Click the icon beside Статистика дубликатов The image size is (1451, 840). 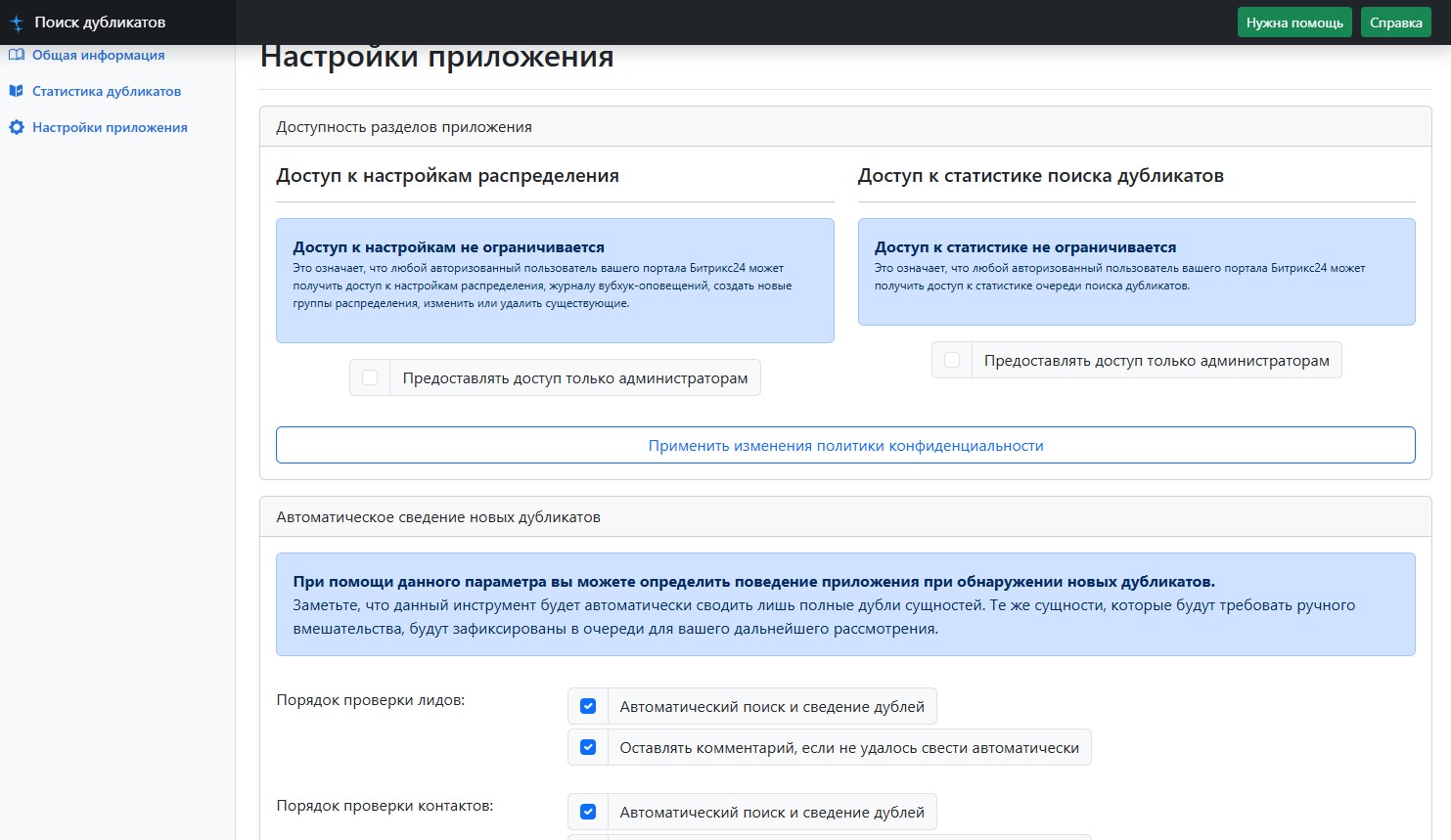pyautogui.click(x=16, y=91)
